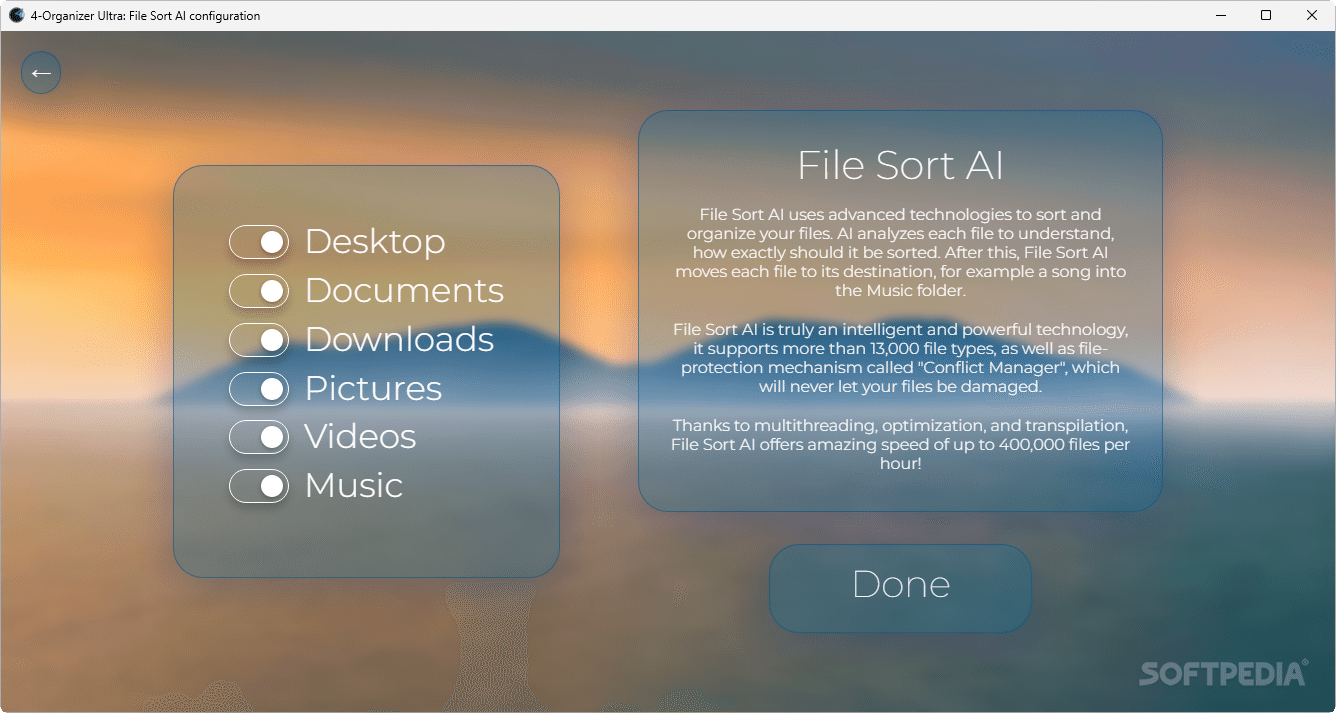Click the 4-Organizer Ultra title bar icon
This screenshot has height=713, width=1336.
[x=16, y=15]
